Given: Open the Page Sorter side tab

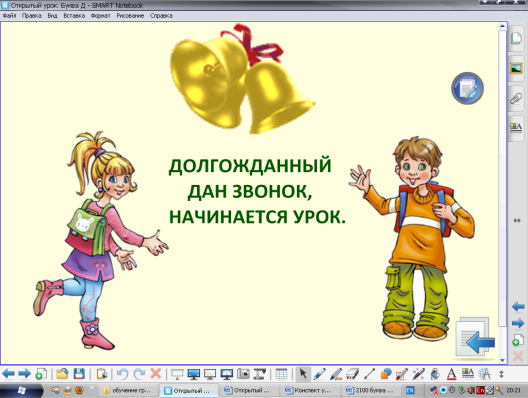Looking at the screenshot, I should (516, 38).
